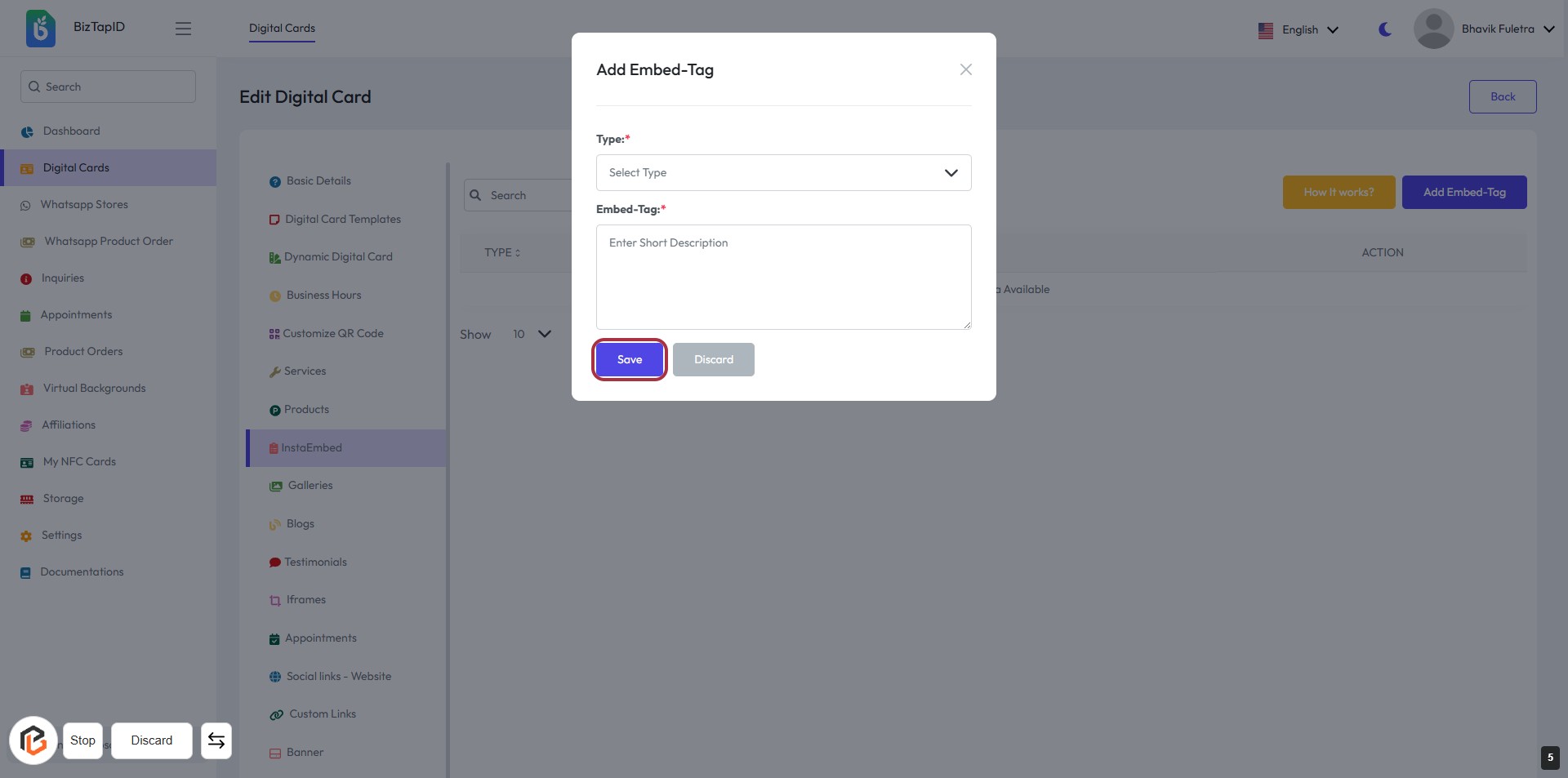Screen dimensions: 1568x778
Task: Click the user profile avatar
Action: pos(1433,29)
